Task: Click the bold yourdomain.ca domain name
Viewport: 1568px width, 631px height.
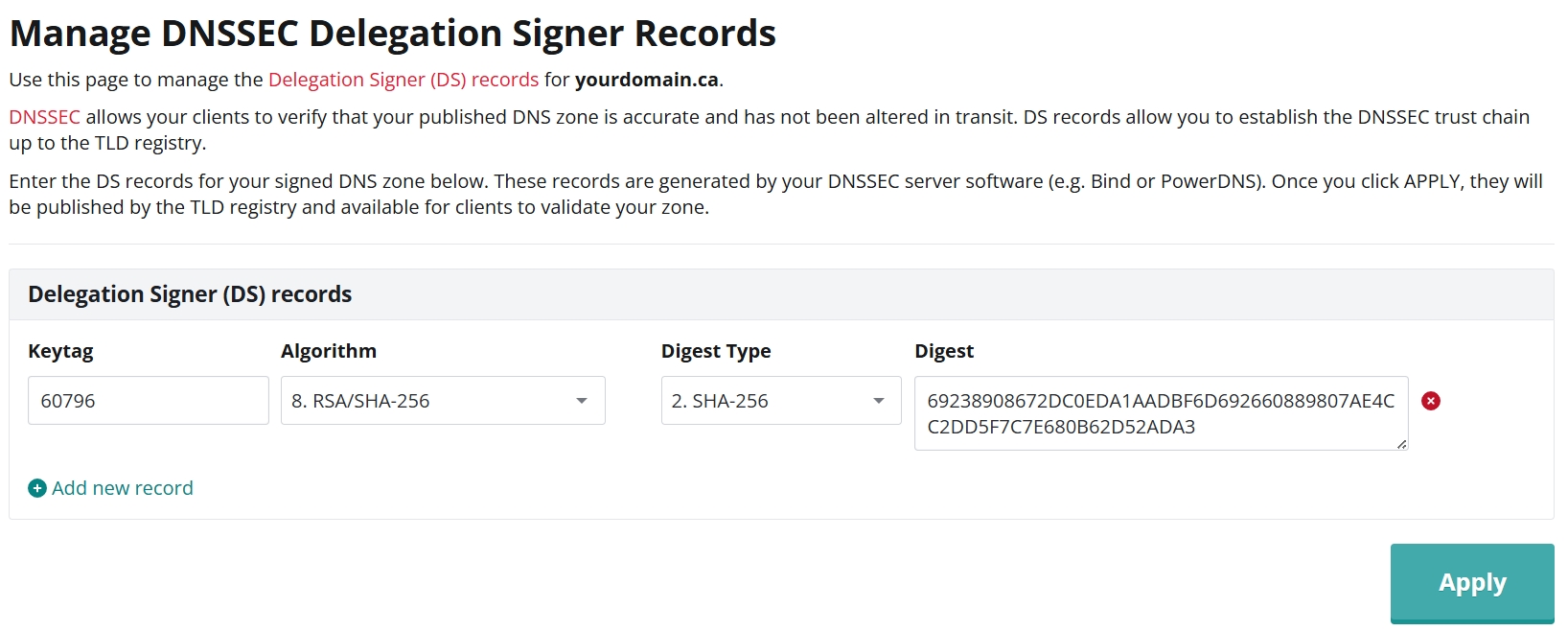Action: coord(647,80)
